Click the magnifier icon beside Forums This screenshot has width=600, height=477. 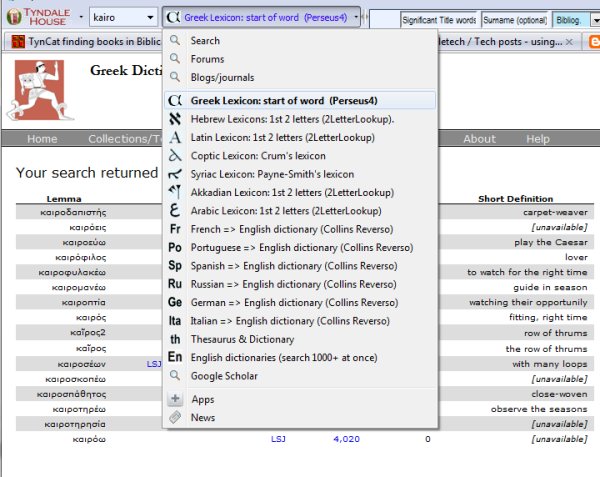pos(175,59)
